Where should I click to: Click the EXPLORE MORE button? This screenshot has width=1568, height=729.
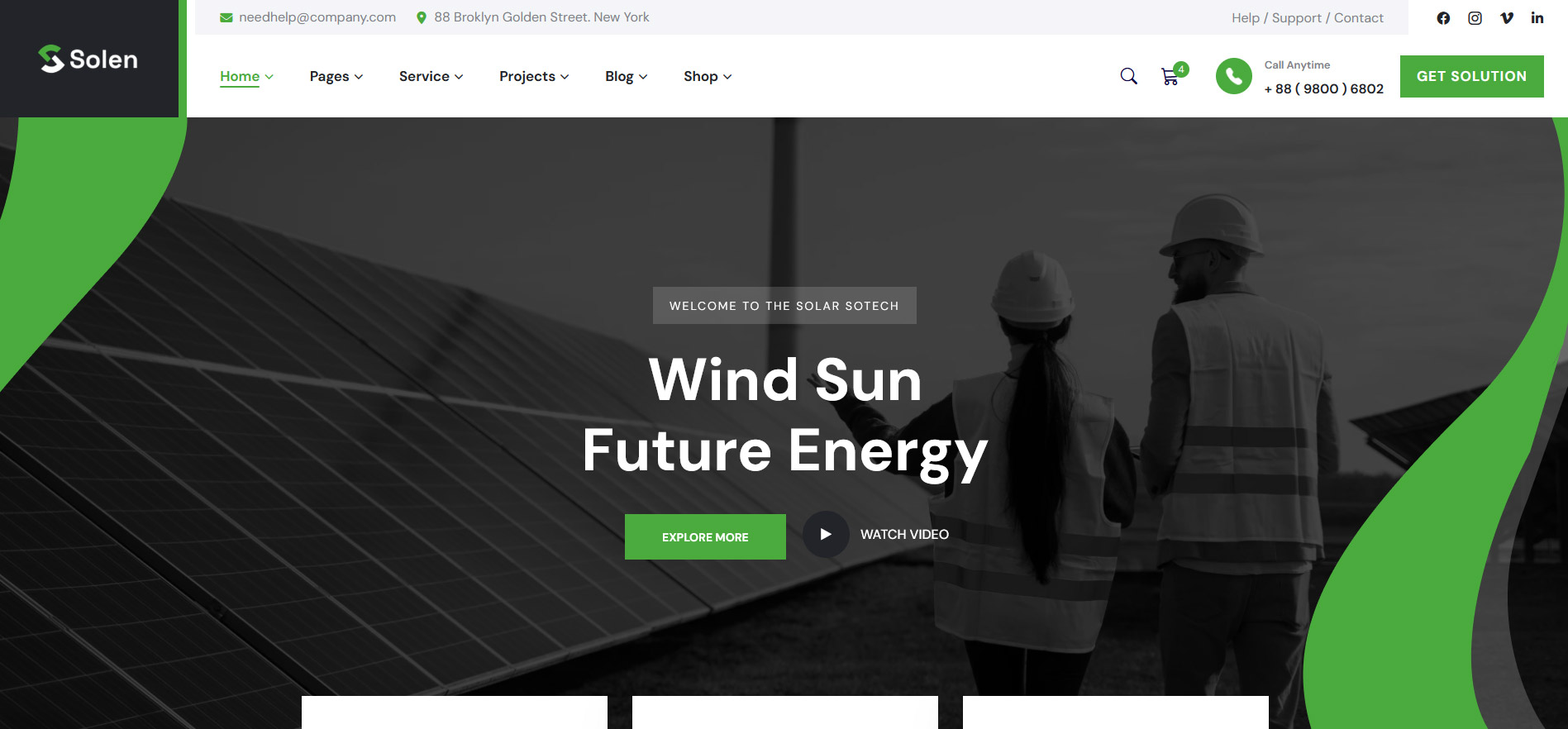click(705, 537)
